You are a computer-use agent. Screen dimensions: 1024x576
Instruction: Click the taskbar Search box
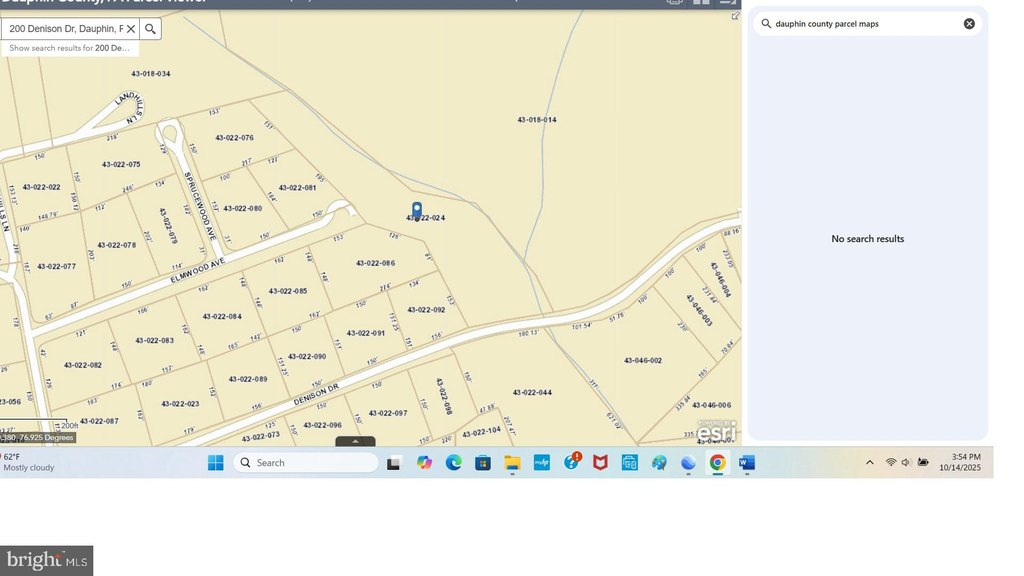pyautogui.click(x=306, y=462)
